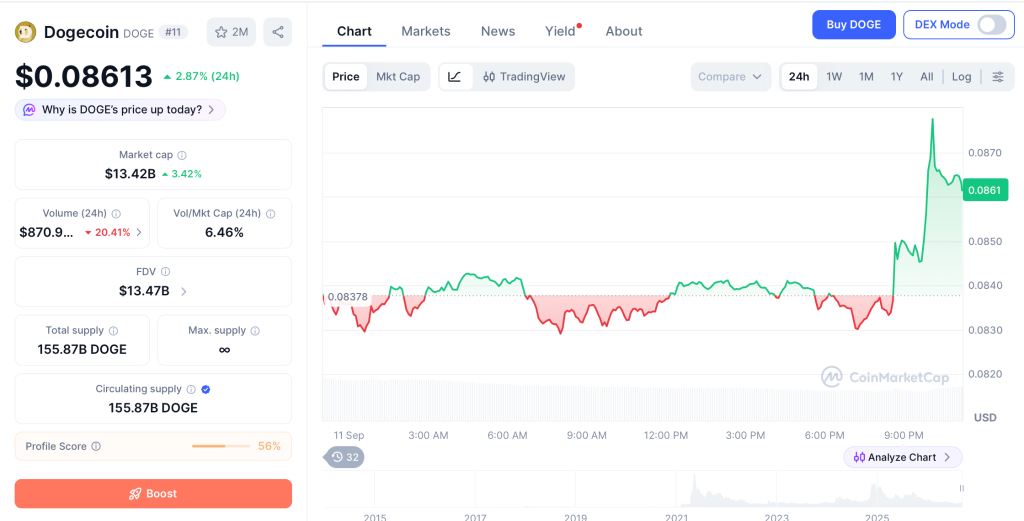The width and height of the screenshot is (1024, 521).
Task: Click the history clock icon labeled 32
Action: point(344,457)
